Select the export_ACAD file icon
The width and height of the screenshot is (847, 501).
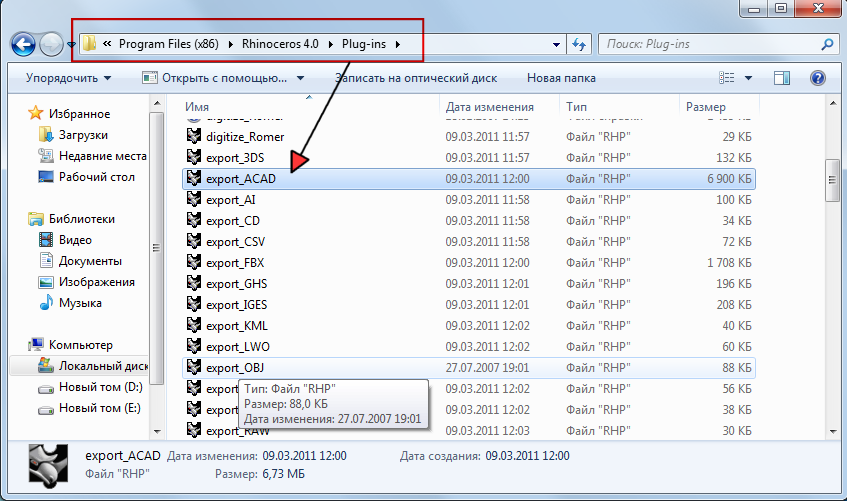click(x=194, y=178)
